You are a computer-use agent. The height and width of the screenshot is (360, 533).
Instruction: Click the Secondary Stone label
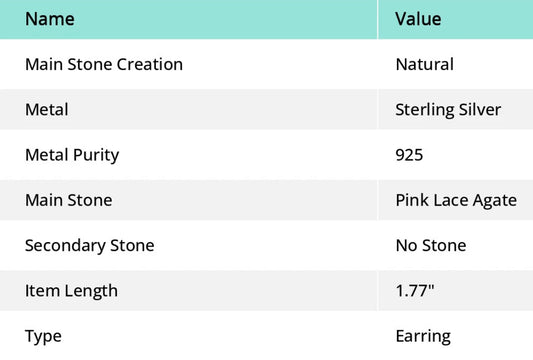click(90, 246)
